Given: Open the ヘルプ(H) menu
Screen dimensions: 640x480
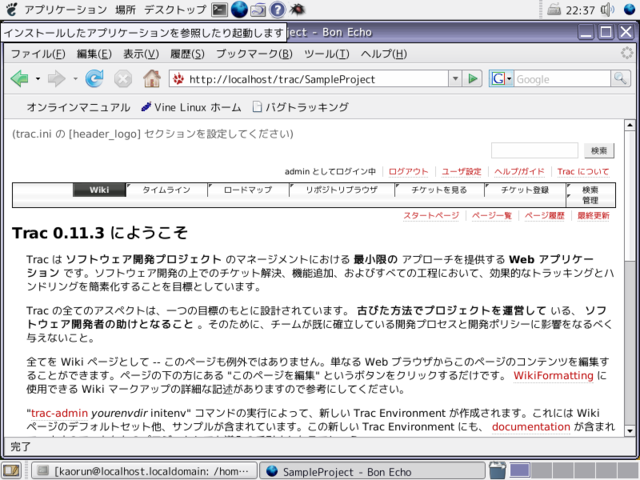Looking at the screenshot, I should (384, 54).
